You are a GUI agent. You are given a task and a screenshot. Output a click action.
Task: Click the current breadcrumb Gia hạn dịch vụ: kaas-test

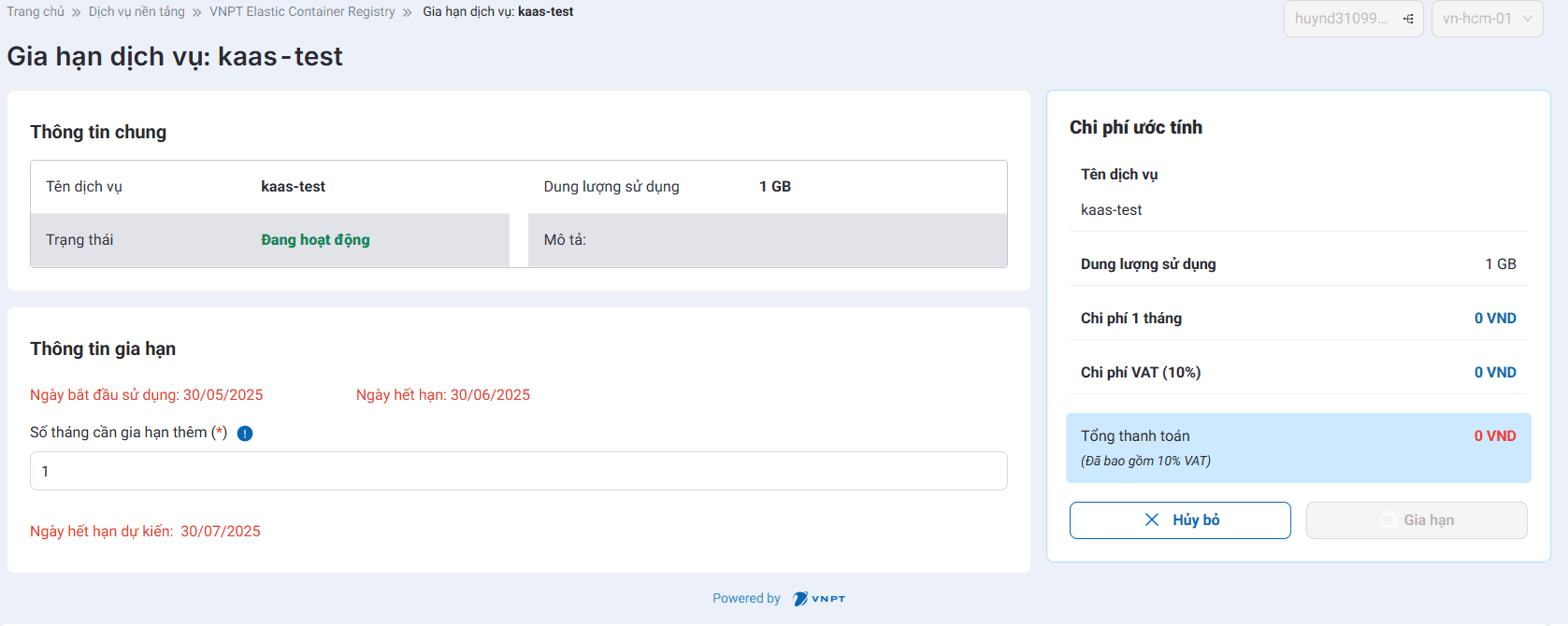tap(497, 12)
